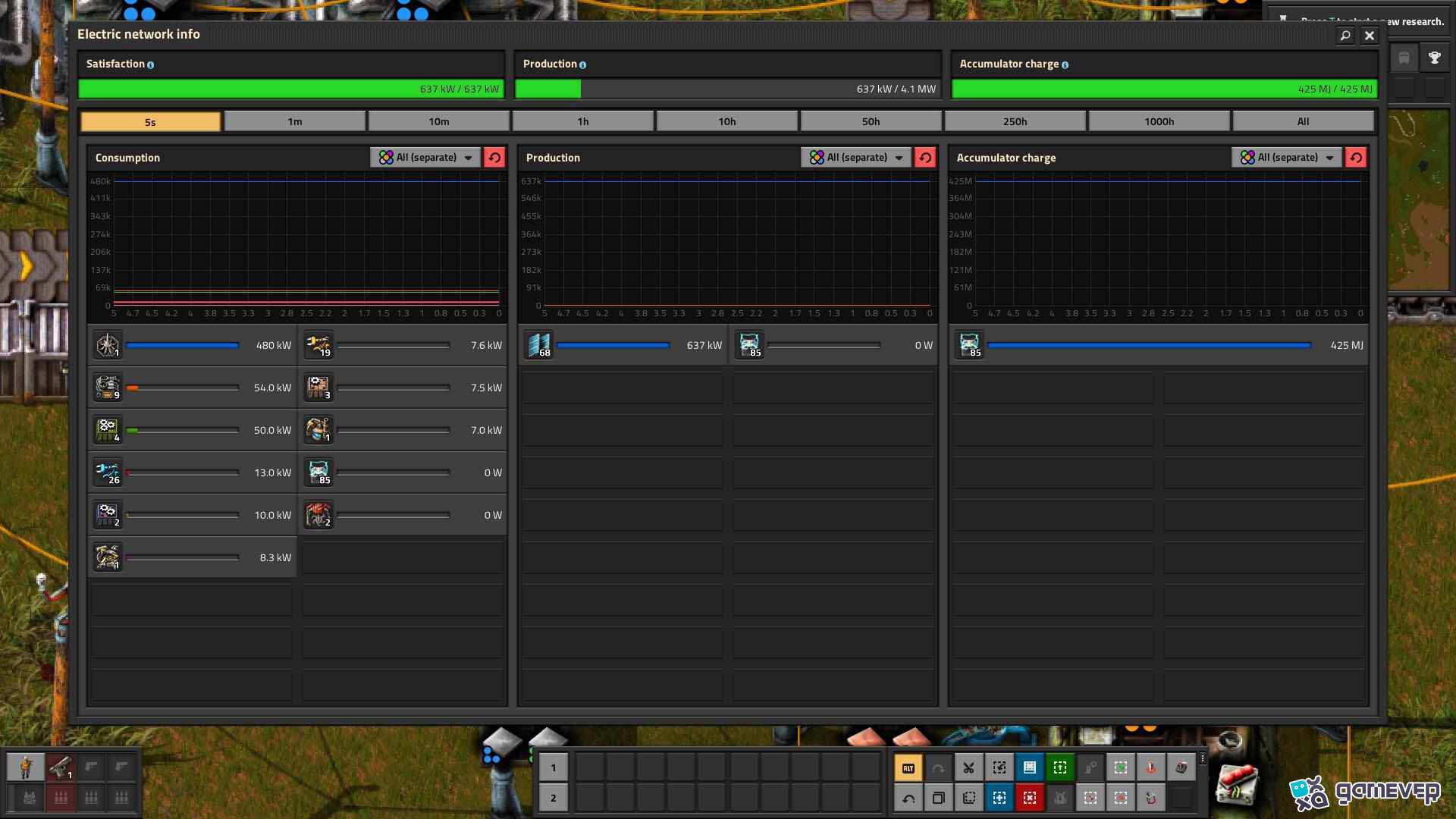Click accumulator icon in Consumption list (85)
1456x819 pixels.
[318, 472]
